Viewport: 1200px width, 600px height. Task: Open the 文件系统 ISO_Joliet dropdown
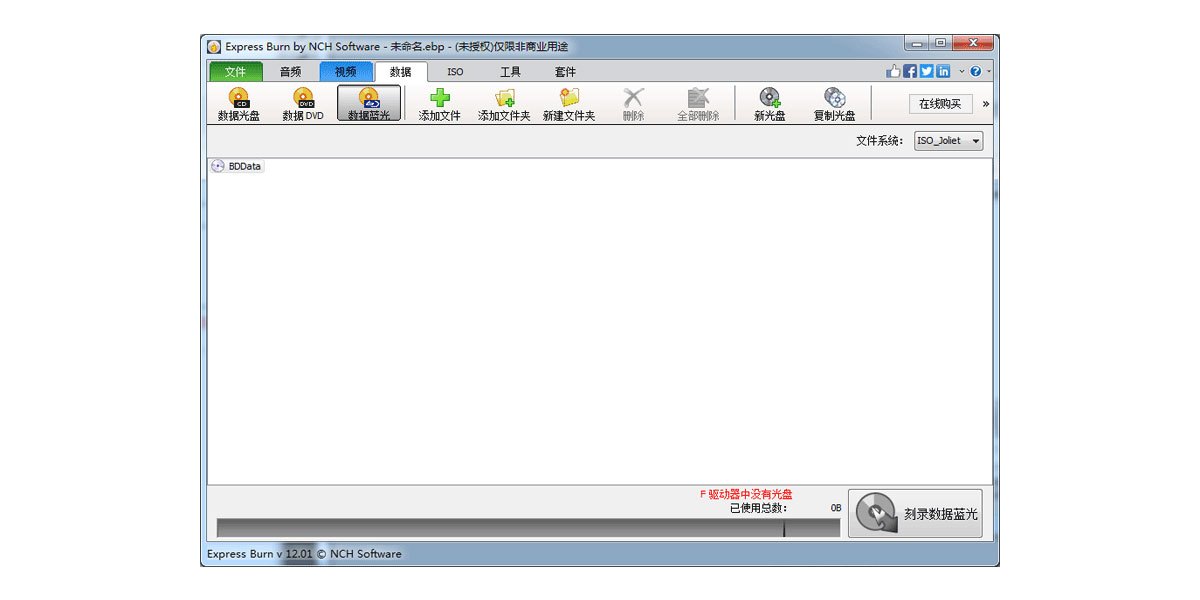947,140
